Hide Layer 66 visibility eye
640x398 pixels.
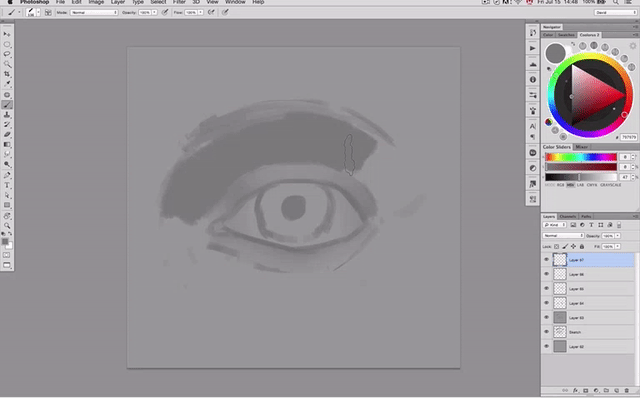546,274
